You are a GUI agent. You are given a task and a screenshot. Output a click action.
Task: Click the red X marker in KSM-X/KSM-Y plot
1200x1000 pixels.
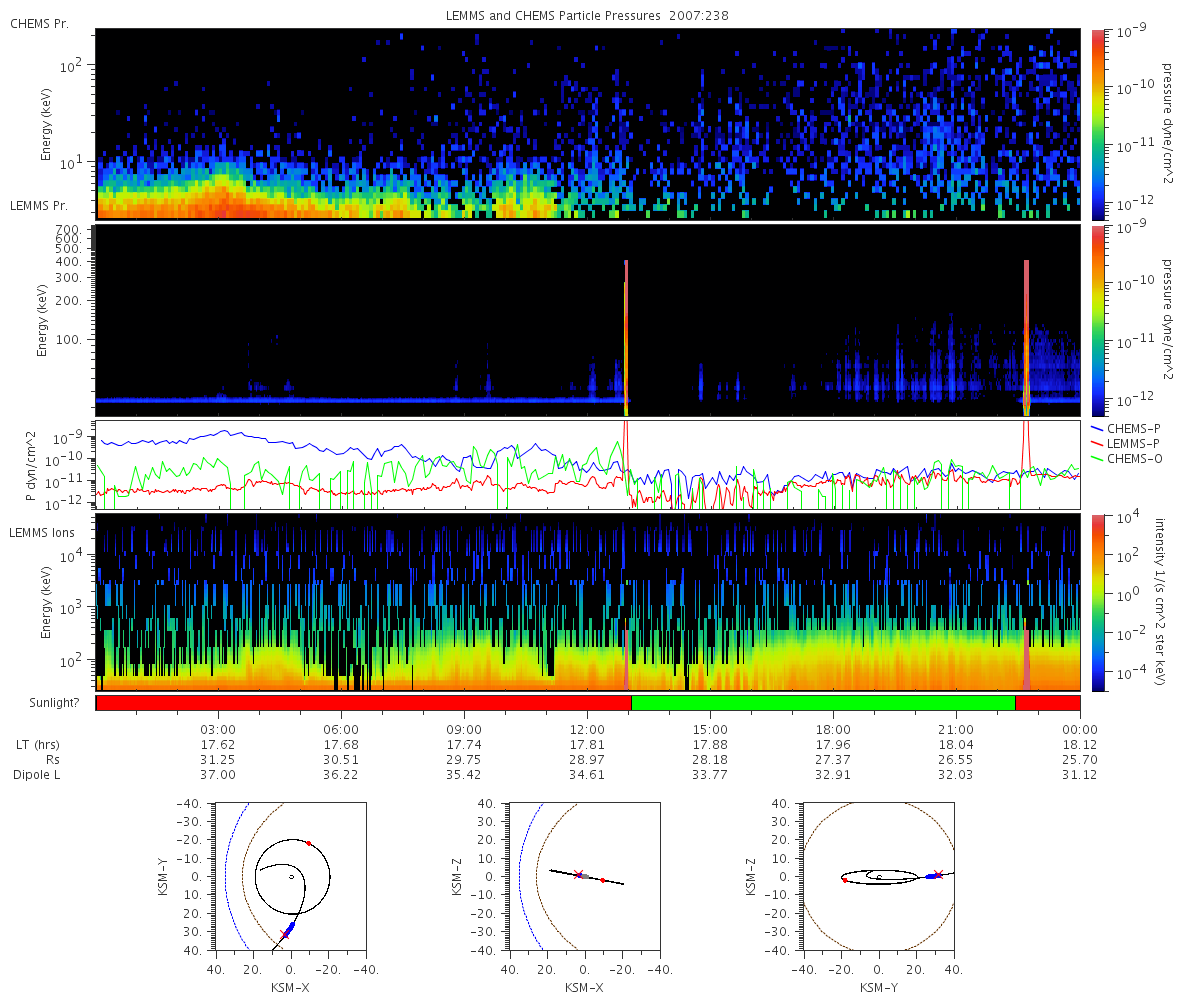(284, 935)
